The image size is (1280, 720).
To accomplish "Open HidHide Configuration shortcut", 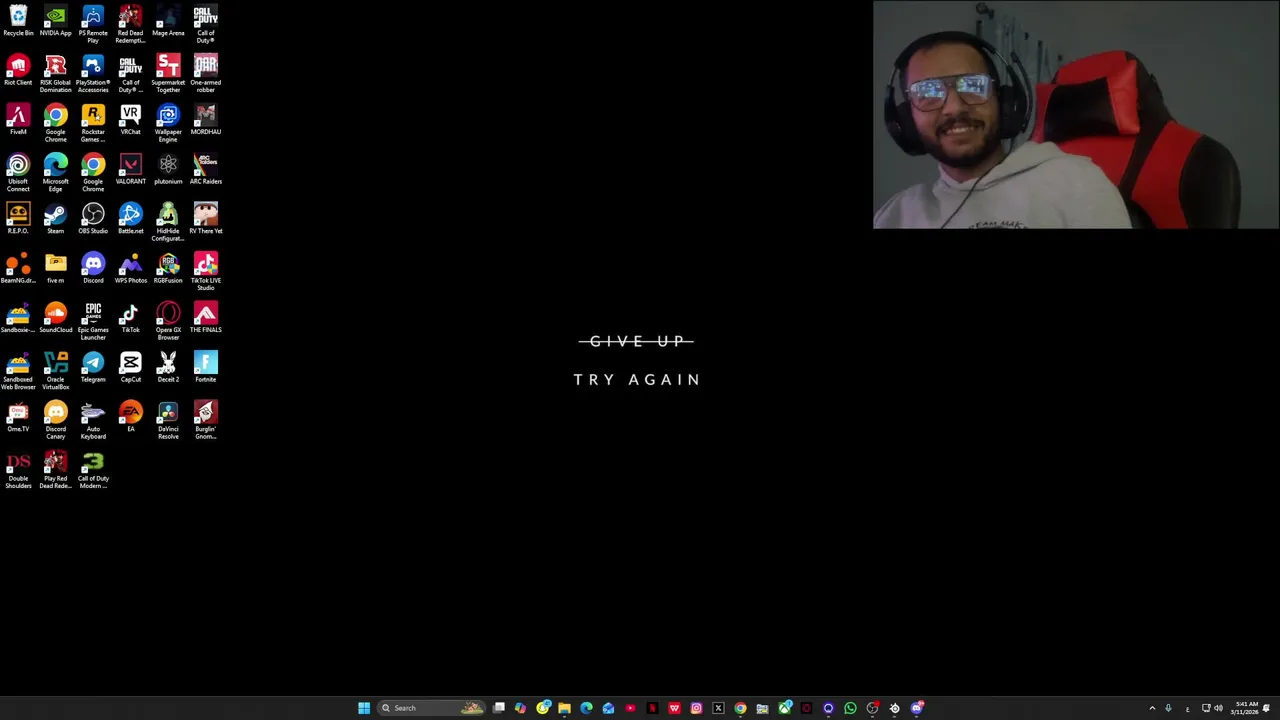I will [168, 222].
